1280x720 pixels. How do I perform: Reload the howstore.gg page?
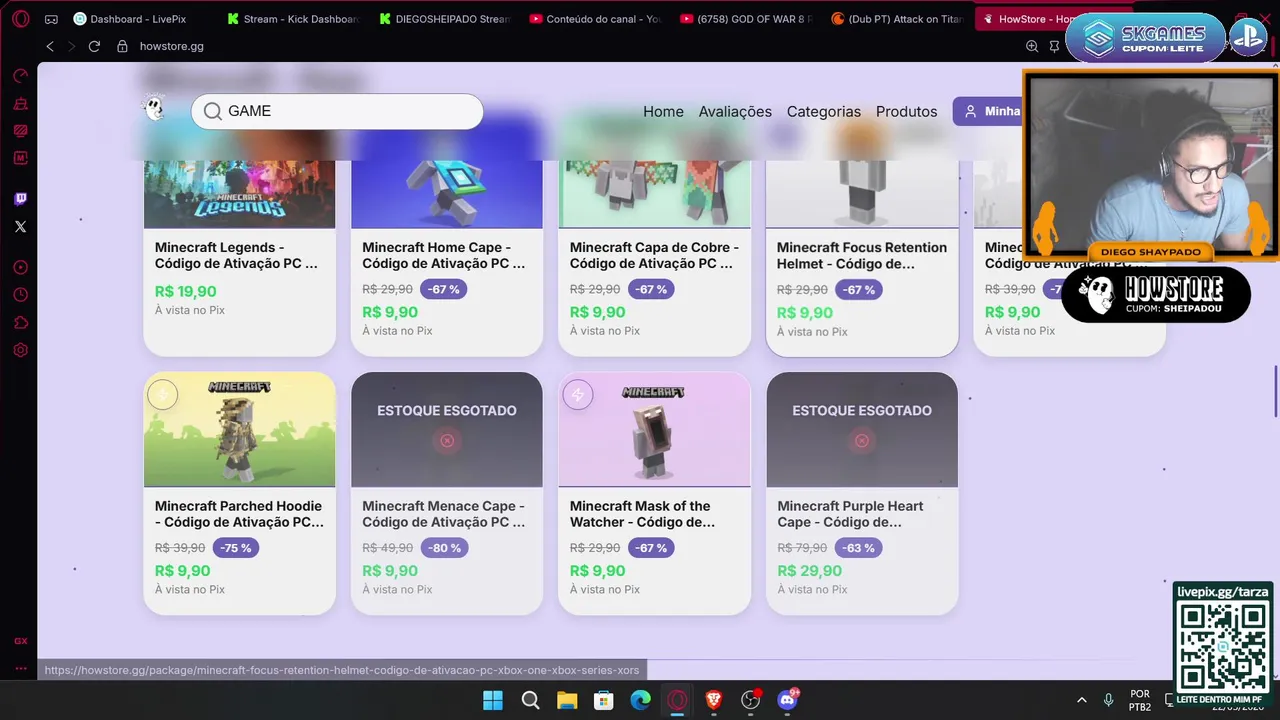[x=94, y=46]
